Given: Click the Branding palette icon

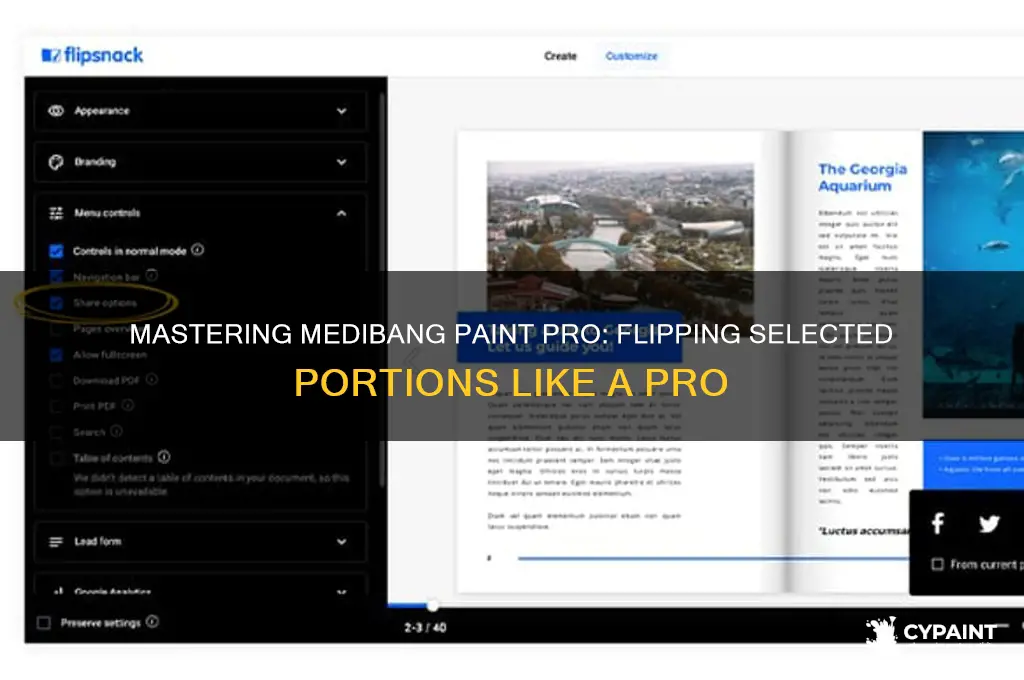Looking at the screenshot, I should tap(56, 162).
